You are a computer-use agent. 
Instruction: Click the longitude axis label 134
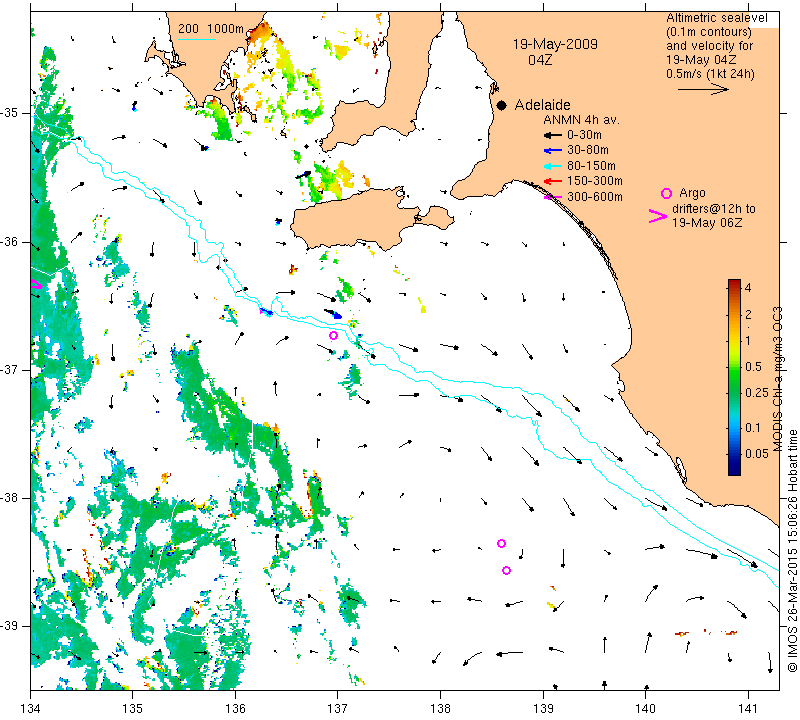click(x=31, y=709)
